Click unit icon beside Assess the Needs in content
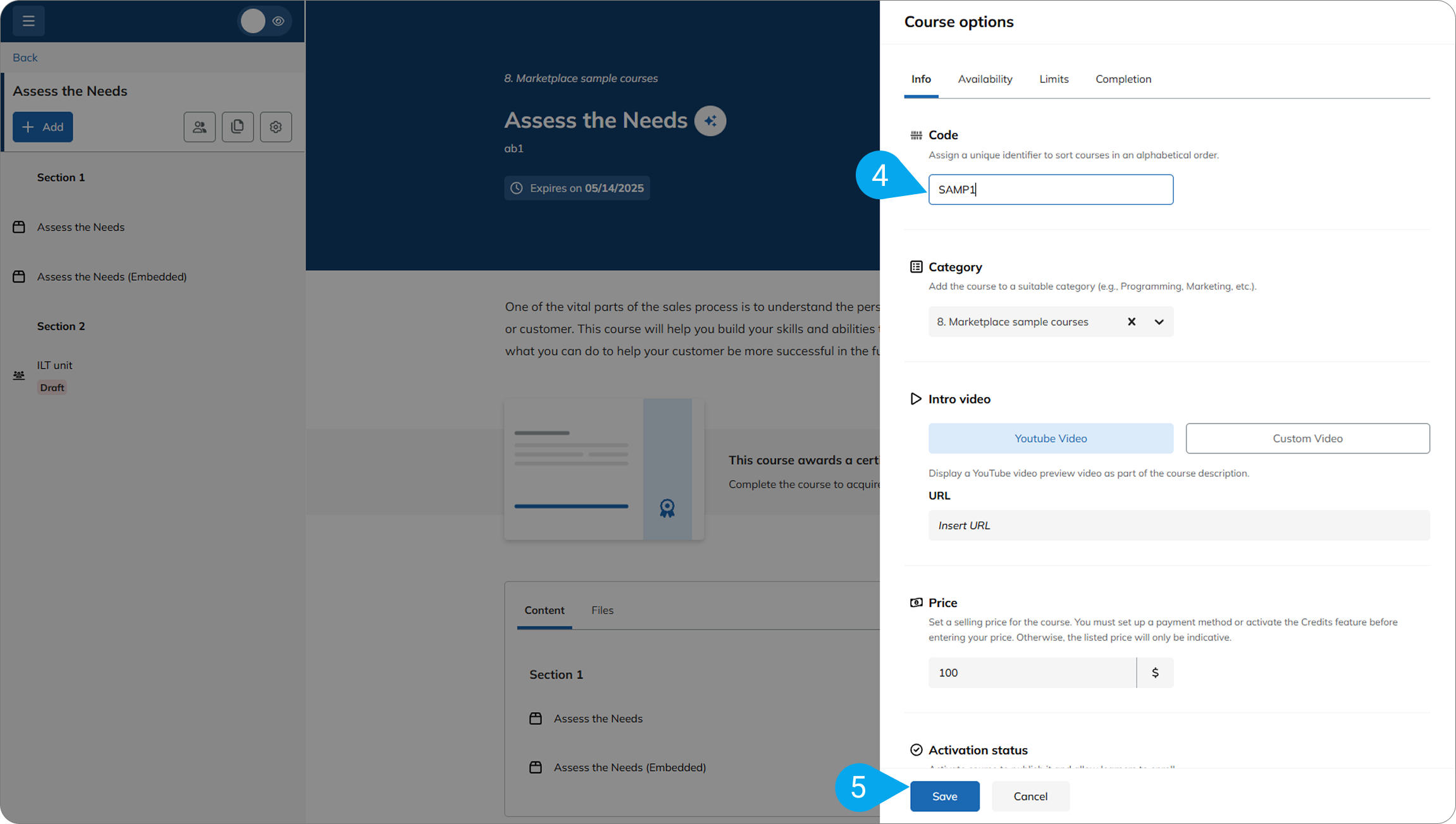1456x824 pixels. point(536,719)
